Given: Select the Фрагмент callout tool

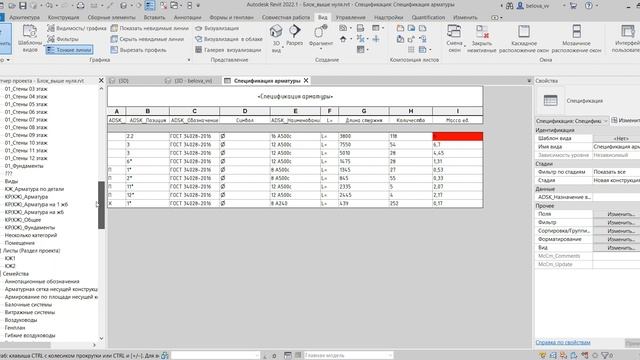Looking at the screenshot, I should point(321,36).
